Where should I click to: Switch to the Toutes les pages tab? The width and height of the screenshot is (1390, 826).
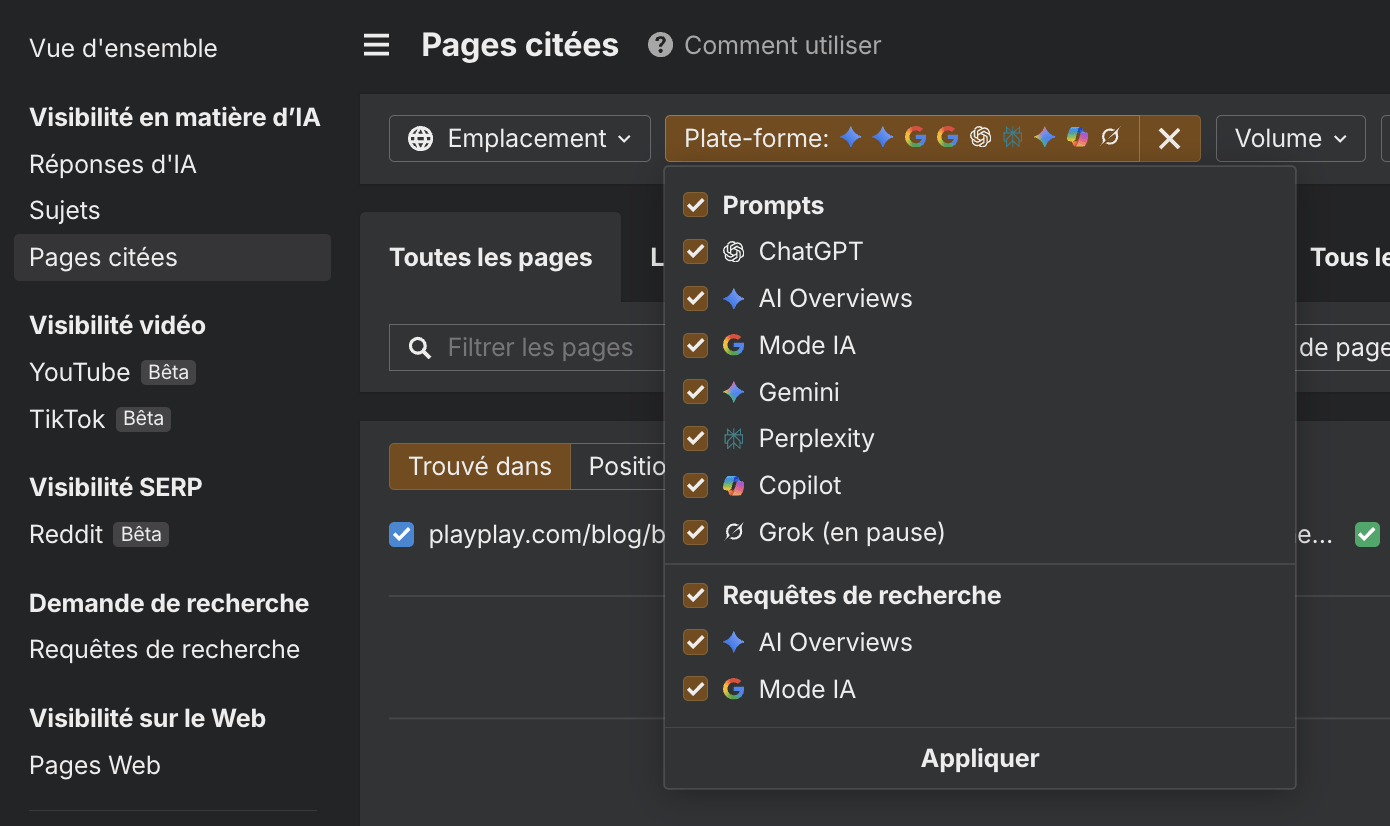[490, 257]
